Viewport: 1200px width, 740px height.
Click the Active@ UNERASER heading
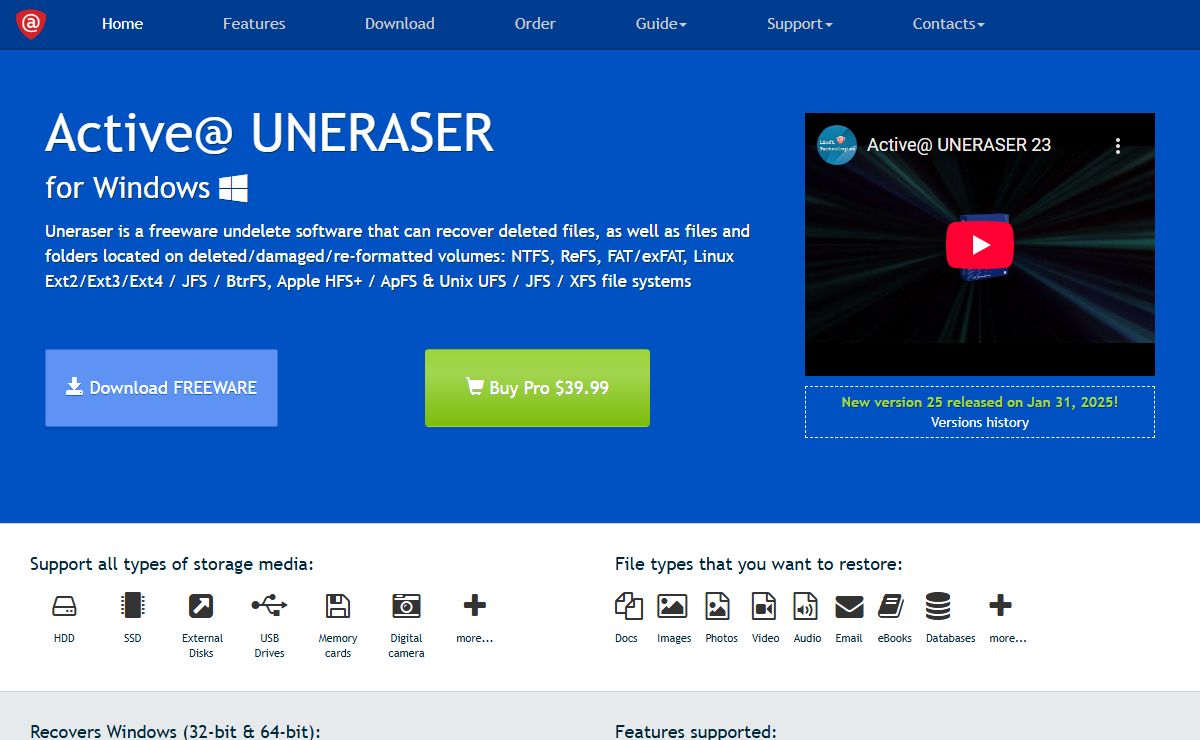click(x=270, y=133)
